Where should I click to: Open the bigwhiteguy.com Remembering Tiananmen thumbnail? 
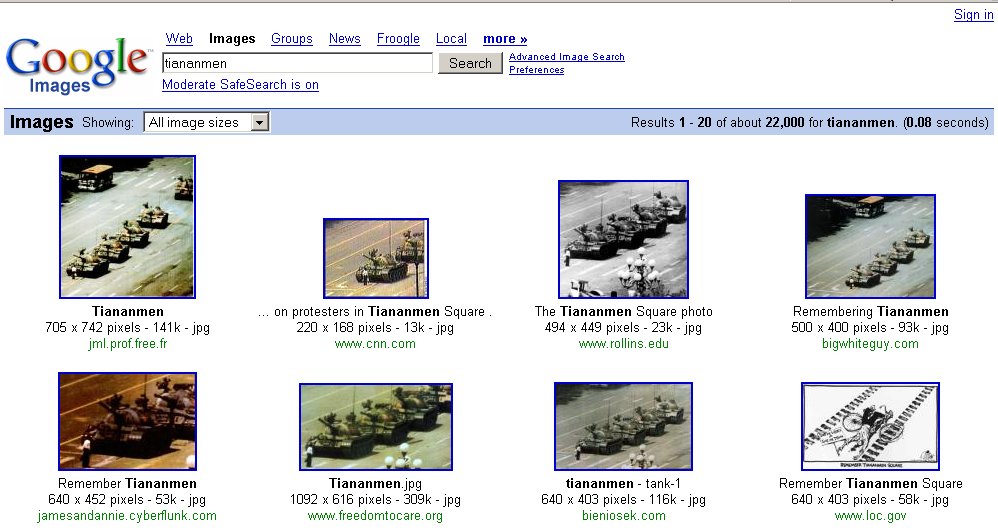pyautogui.click(x=870, y=246)
